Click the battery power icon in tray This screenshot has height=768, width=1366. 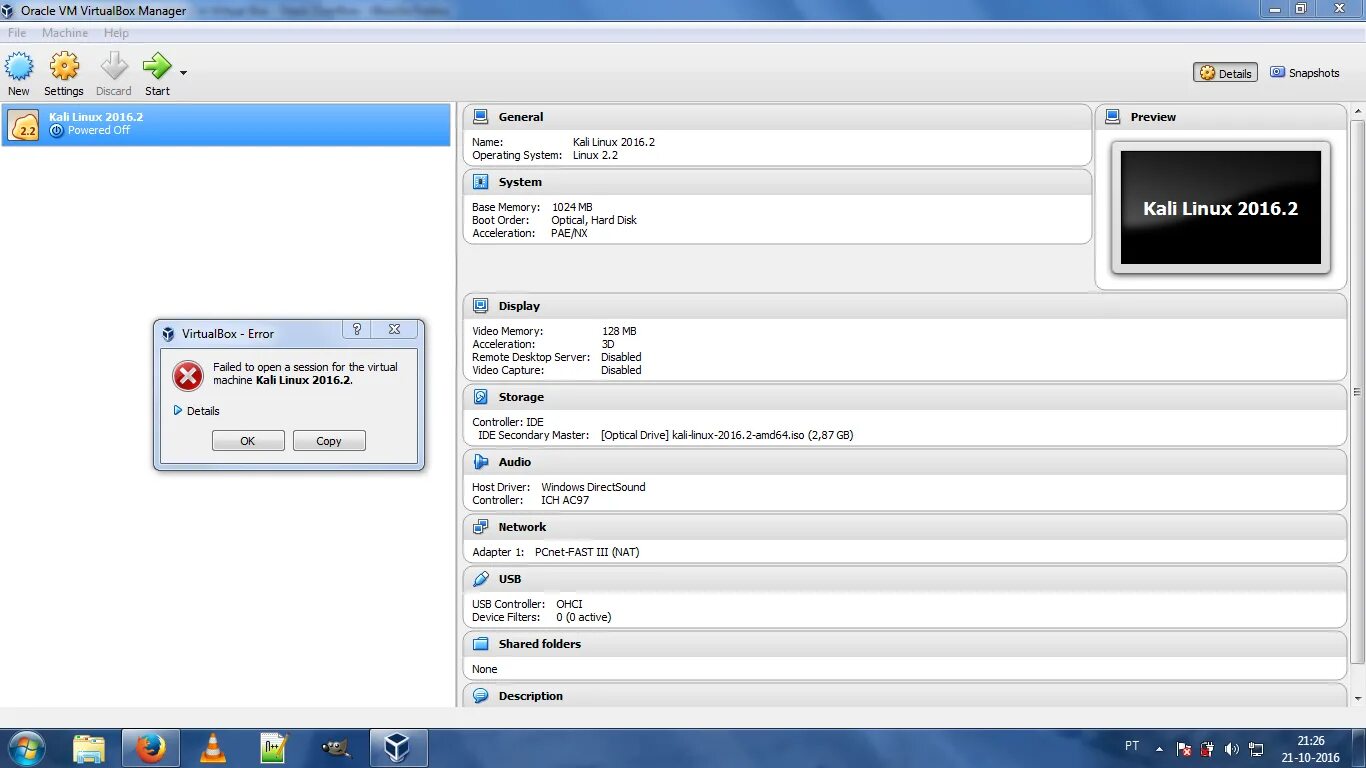(1208, 749)
